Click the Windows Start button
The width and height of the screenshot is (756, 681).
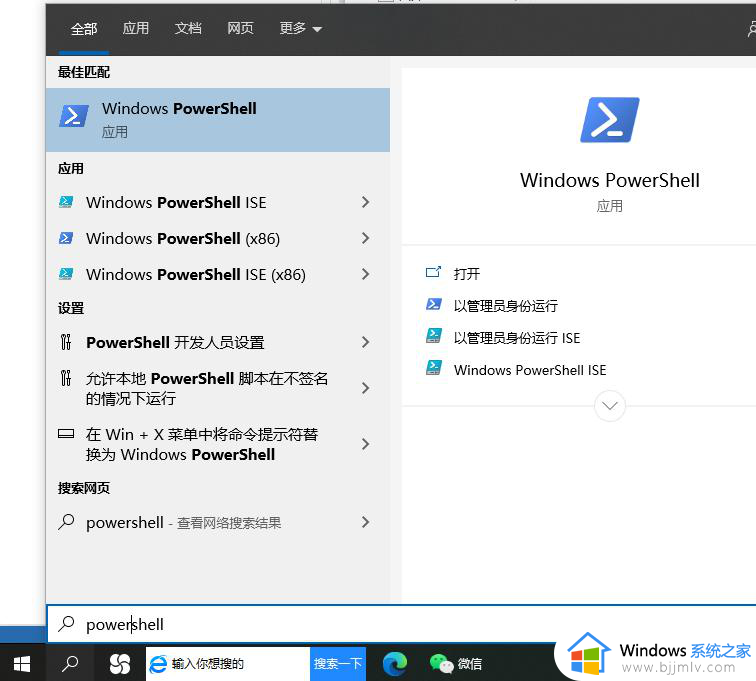click(x=22, y=663)
